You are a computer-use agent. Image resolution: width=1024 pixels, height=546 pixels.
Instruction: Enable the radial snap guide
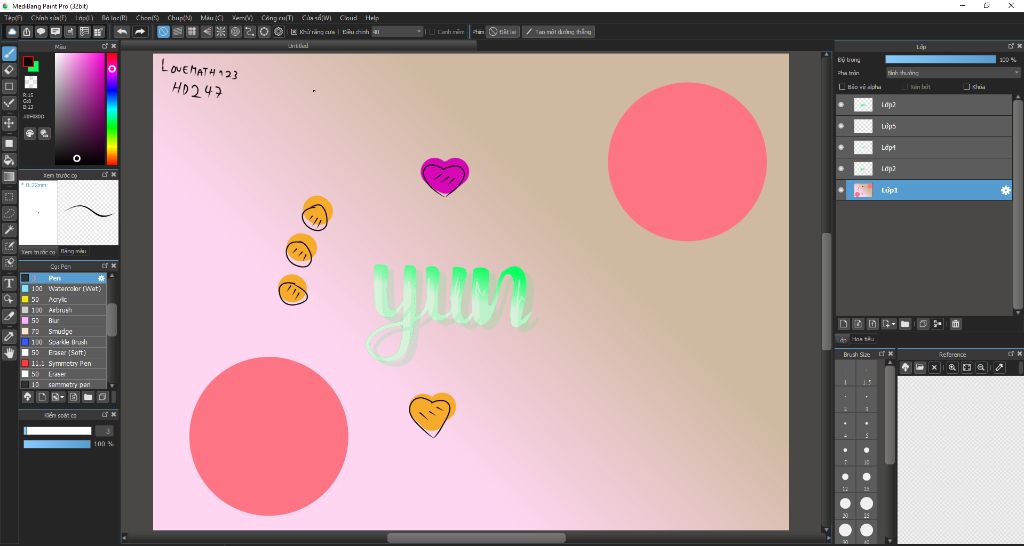click(221, 31)
